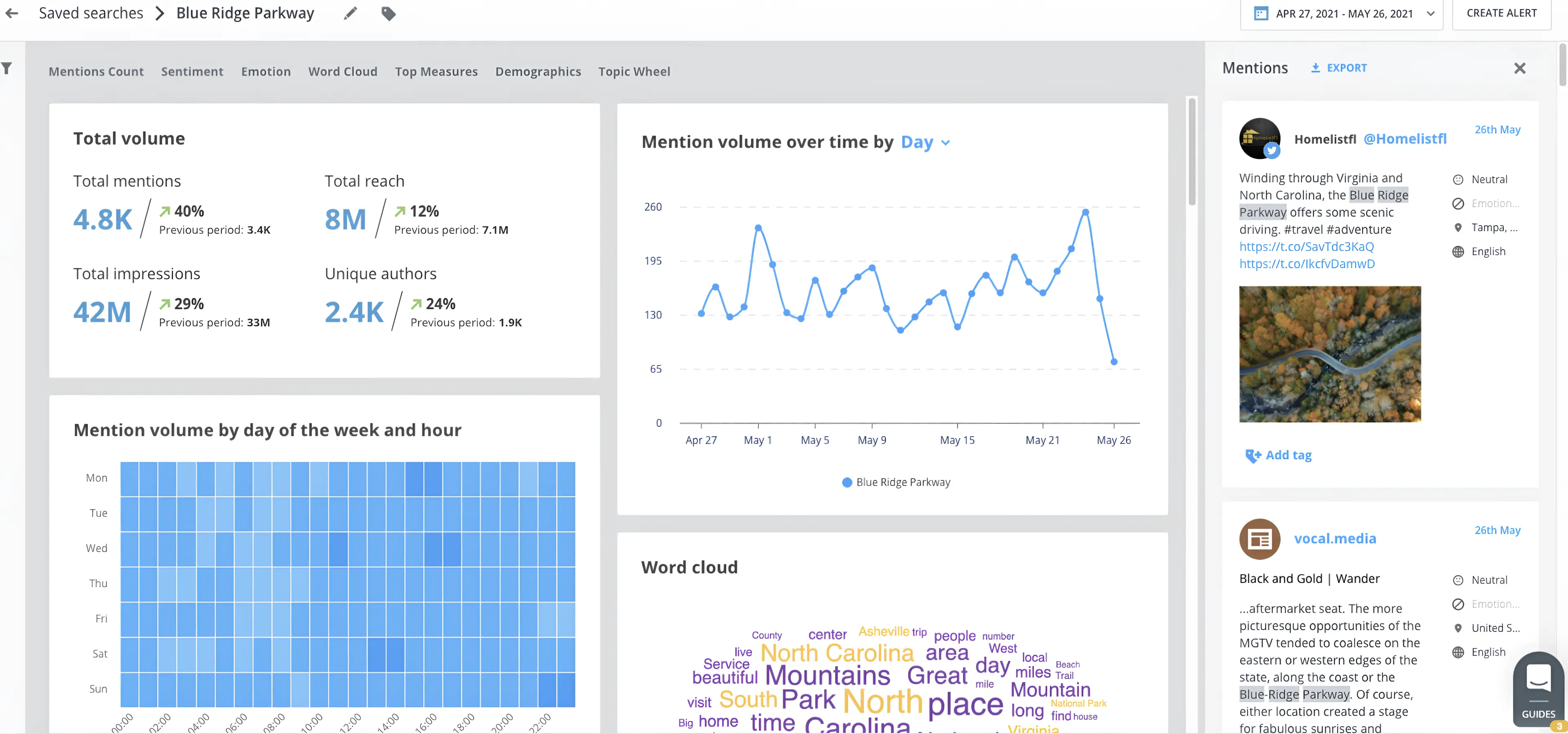This screenshot has width=1568, height=734.
Task: Click the tag label icon next to pencil
Action: tap(389, 13)
